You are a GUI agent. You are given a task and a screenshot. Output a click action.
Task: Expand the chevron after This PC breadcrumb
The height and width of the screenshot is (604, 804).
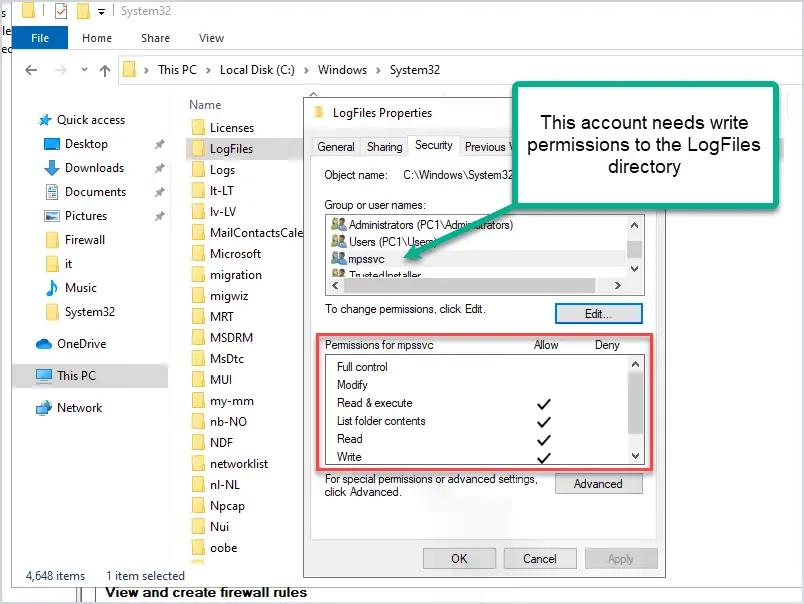pyautogui.click(x=208, y=70)
